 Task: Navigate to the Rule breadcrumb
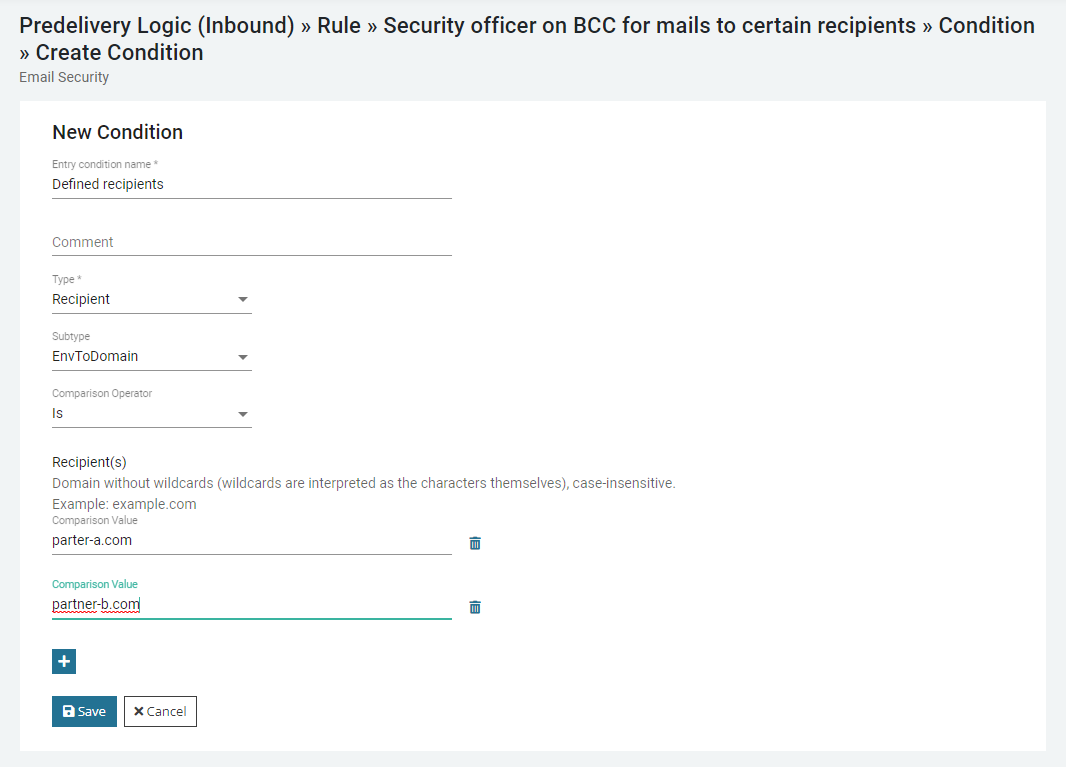pos(338,26)
